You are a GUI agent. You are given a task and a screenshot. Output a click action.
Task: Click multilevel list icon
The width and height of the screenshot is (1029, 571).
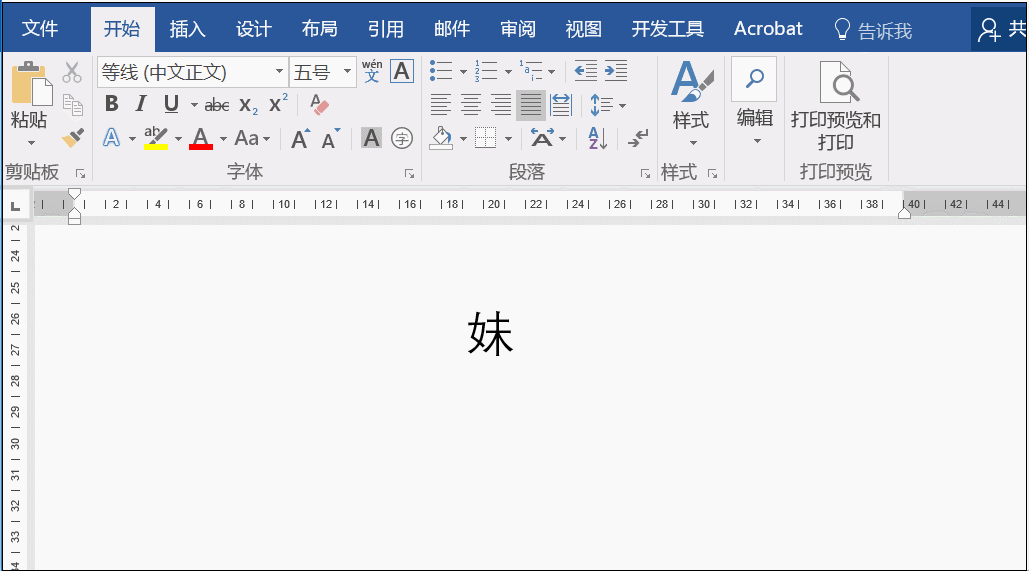(531, 70)
